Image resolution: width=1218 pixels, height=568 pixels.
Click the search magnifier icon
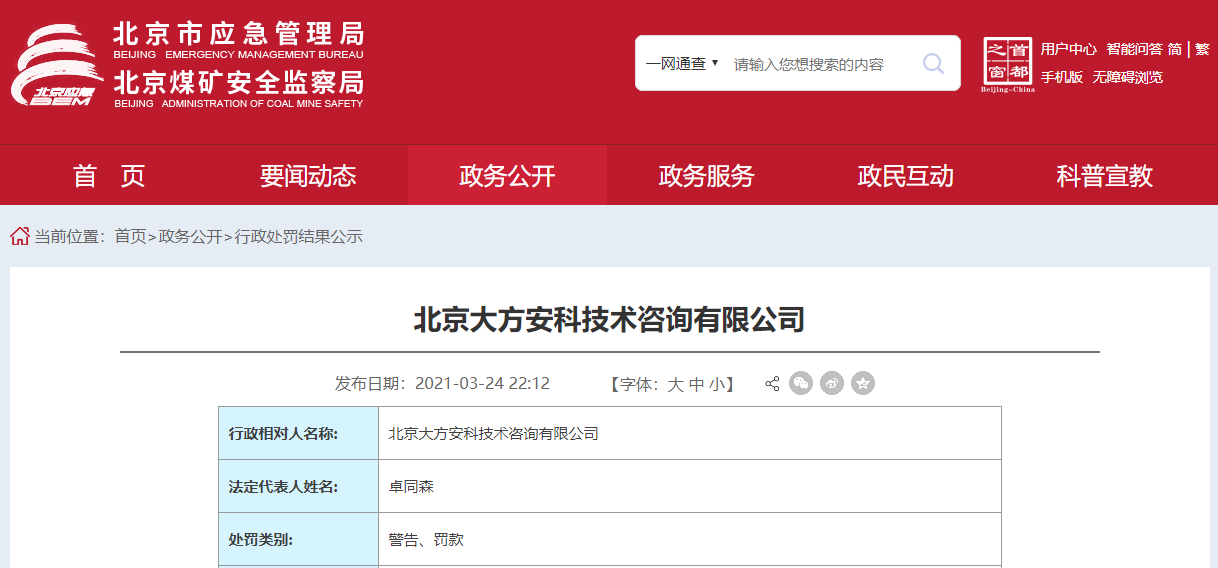(x=933, y=64)
